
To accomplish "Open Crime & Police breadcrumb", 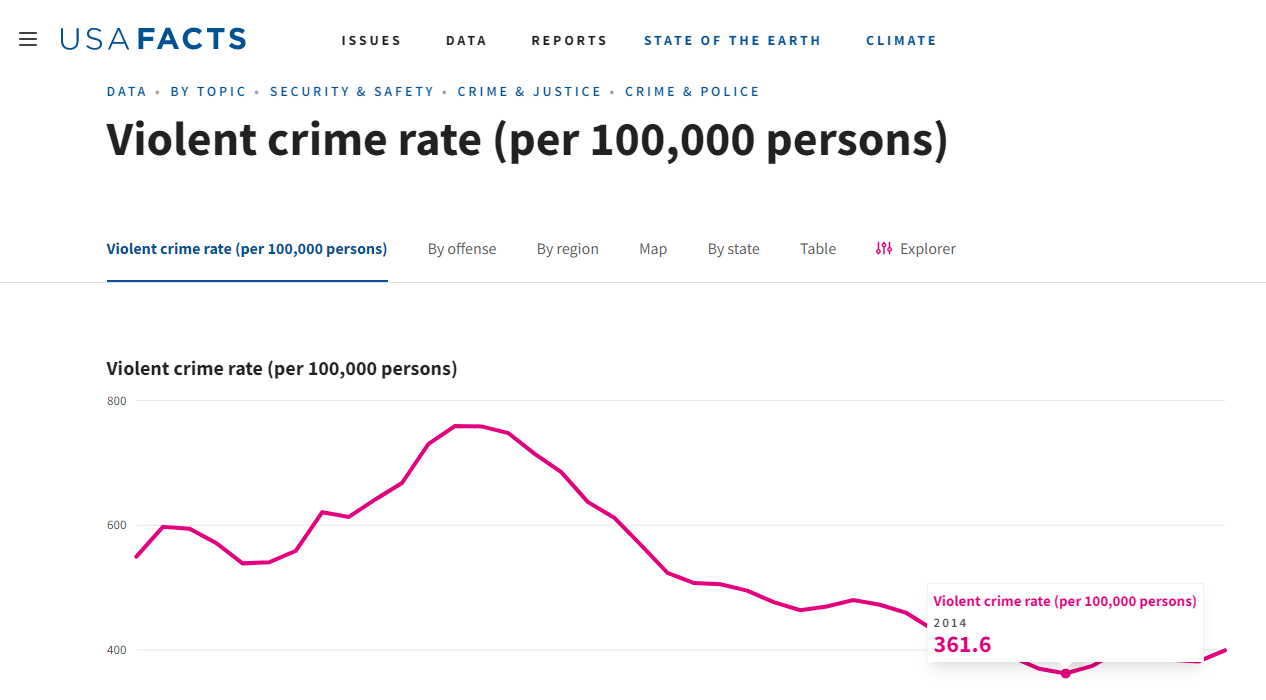I will click(692, 91).
